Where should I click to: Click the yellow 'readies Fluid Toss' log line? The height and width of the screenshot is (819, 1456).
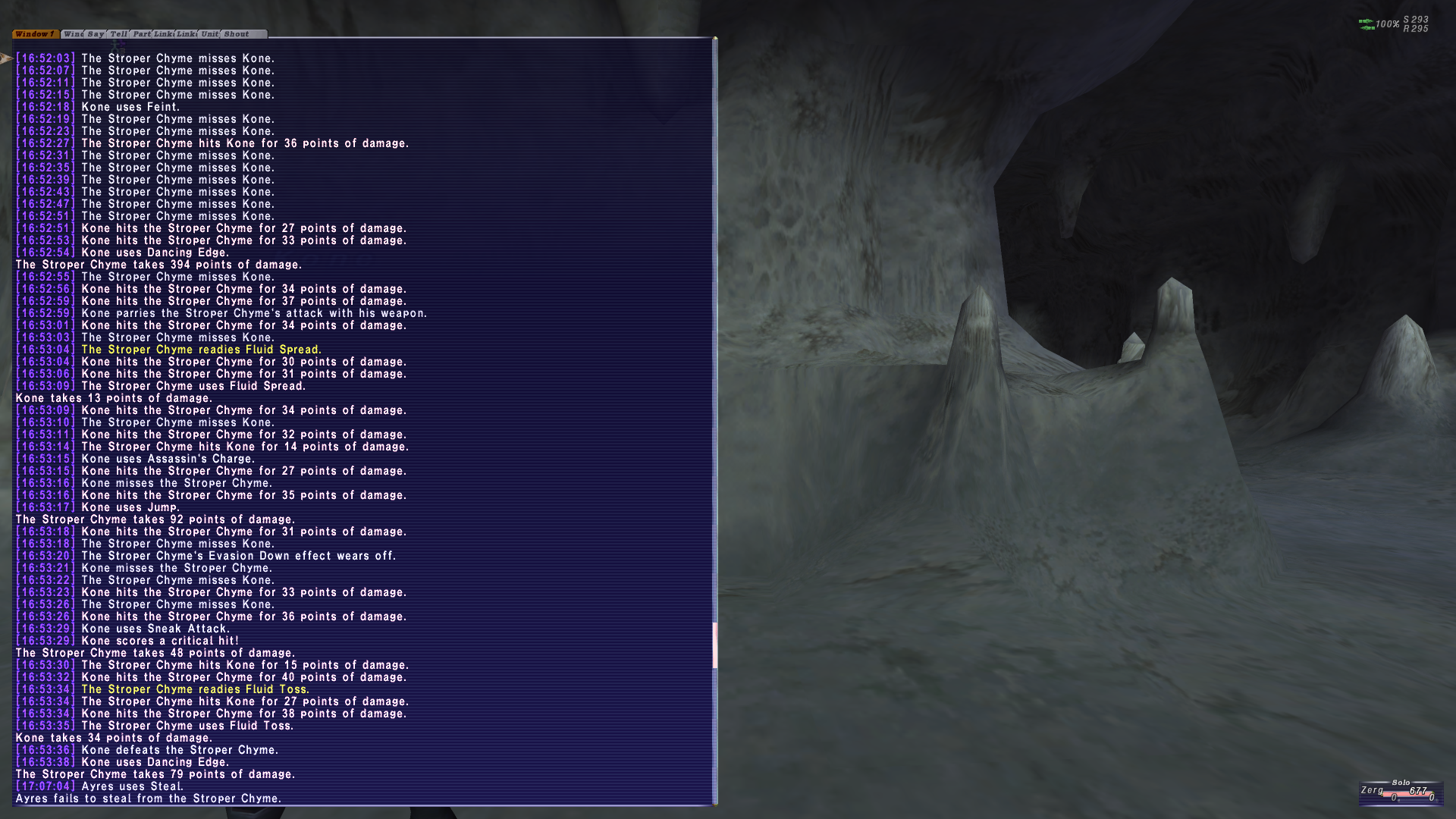[195, 689]
